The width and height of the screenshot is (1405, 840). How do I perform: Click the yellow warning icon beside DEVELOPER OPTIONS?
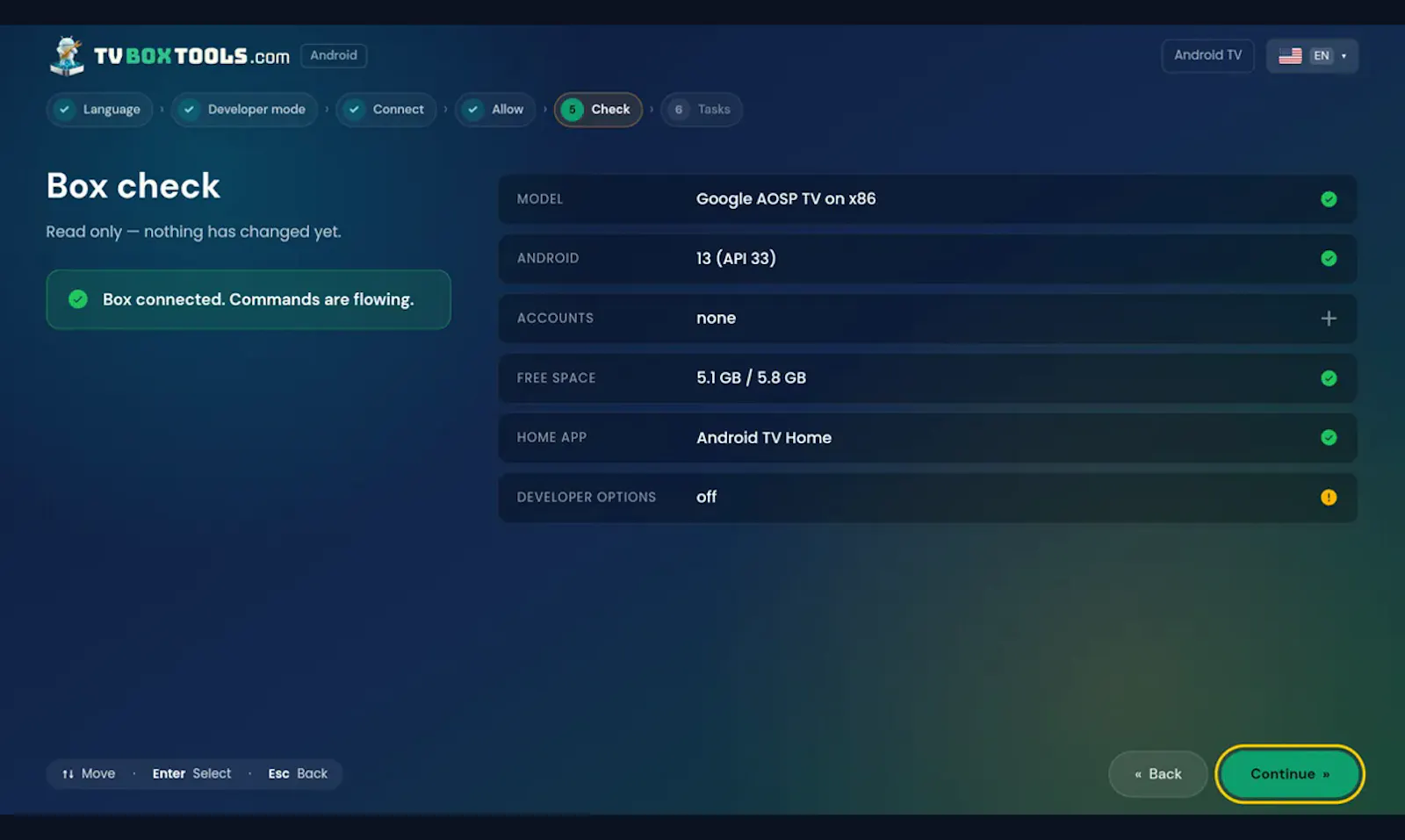click(x=1329, y=497)
